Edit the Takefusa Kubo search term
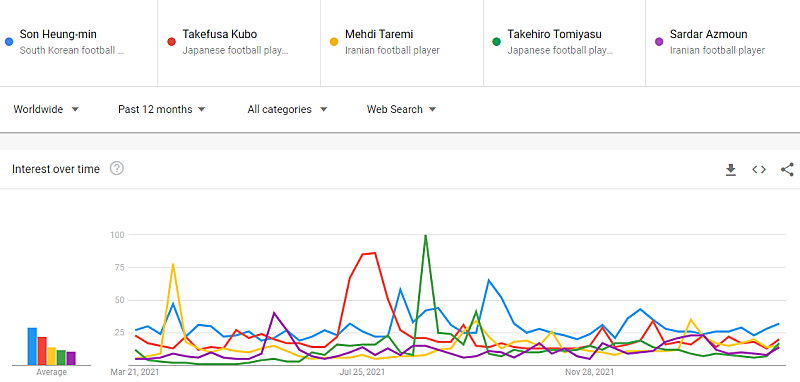This screenshot has width=800, height=382. pyautogui.click(x=220, y=35)
